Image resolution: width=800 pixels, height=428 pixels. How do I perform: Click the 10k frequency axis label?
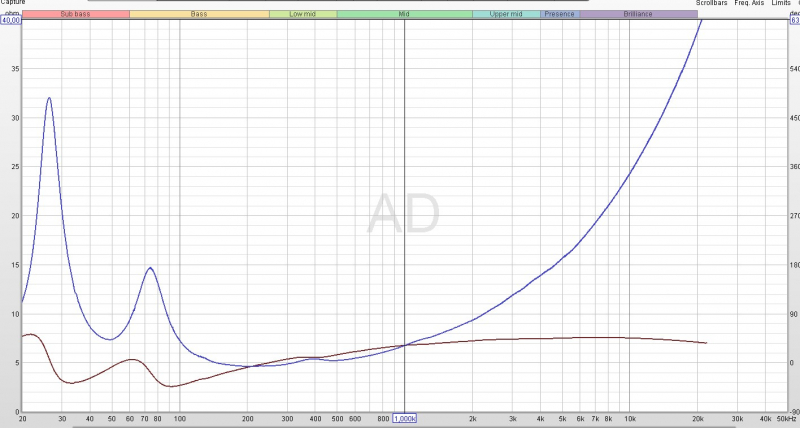[x=630, y=419]
